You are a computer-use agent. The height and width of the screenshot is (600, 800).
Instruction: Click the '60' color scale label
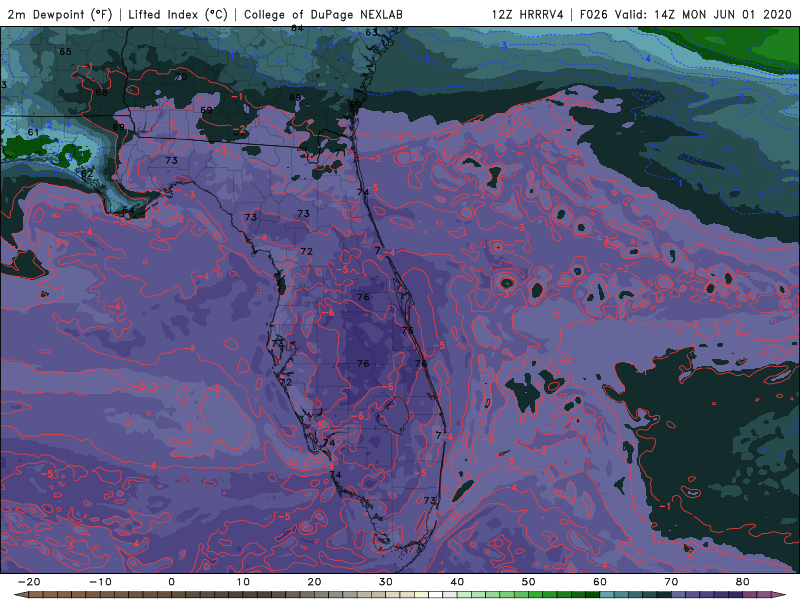pyautogui.click(x=600, y=582)
